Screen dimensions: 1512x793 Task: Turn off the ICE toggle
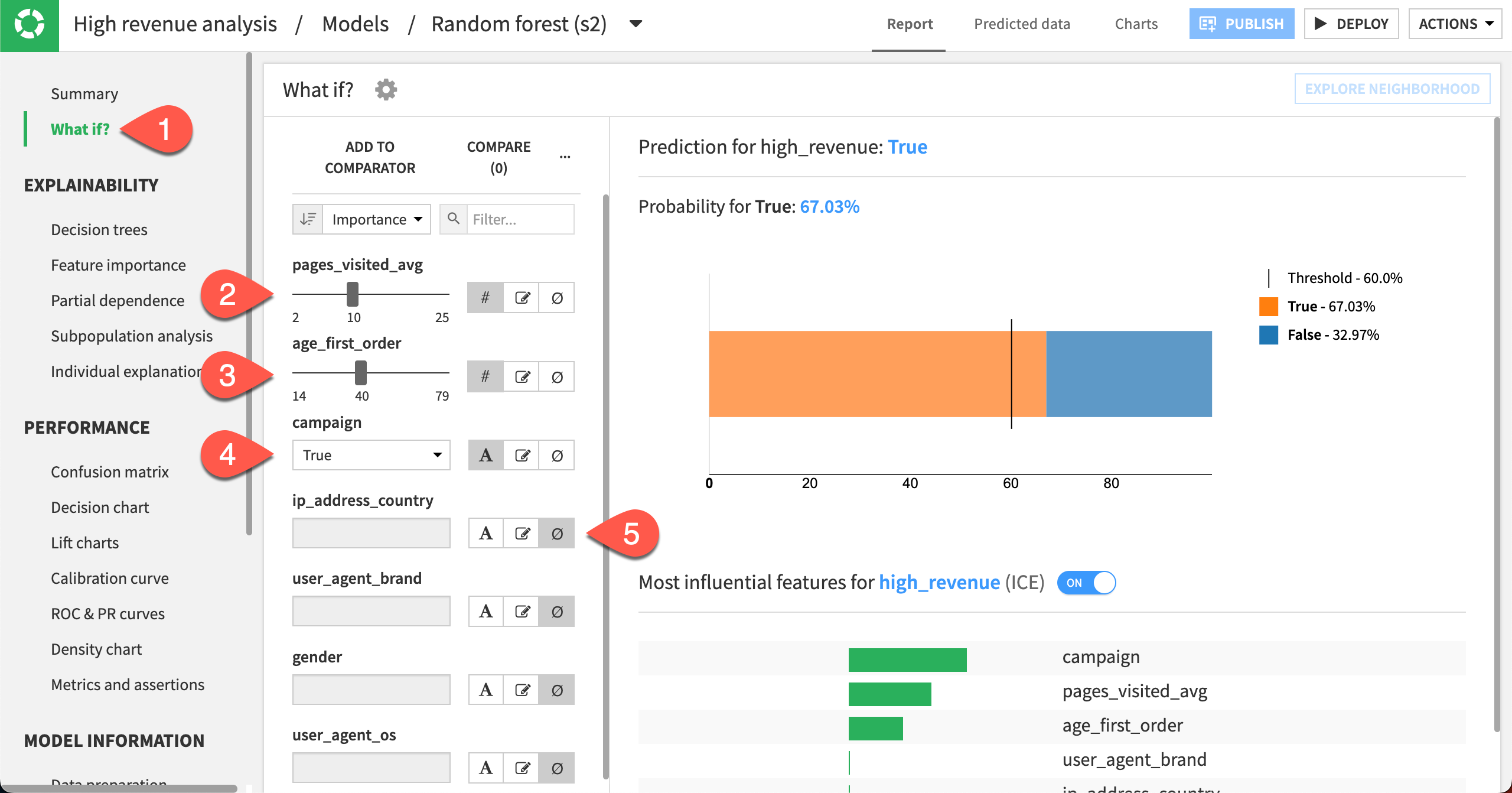point(1086,583)
